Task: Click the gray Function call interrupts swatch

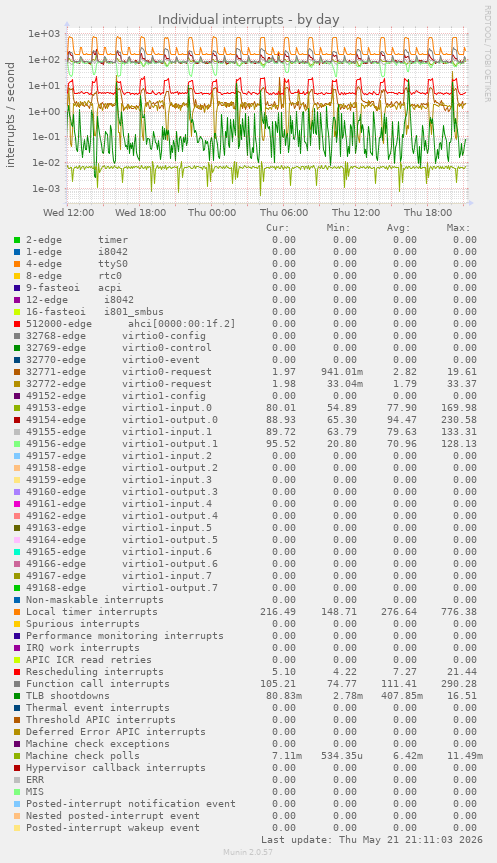Action: tap(17, 684)
